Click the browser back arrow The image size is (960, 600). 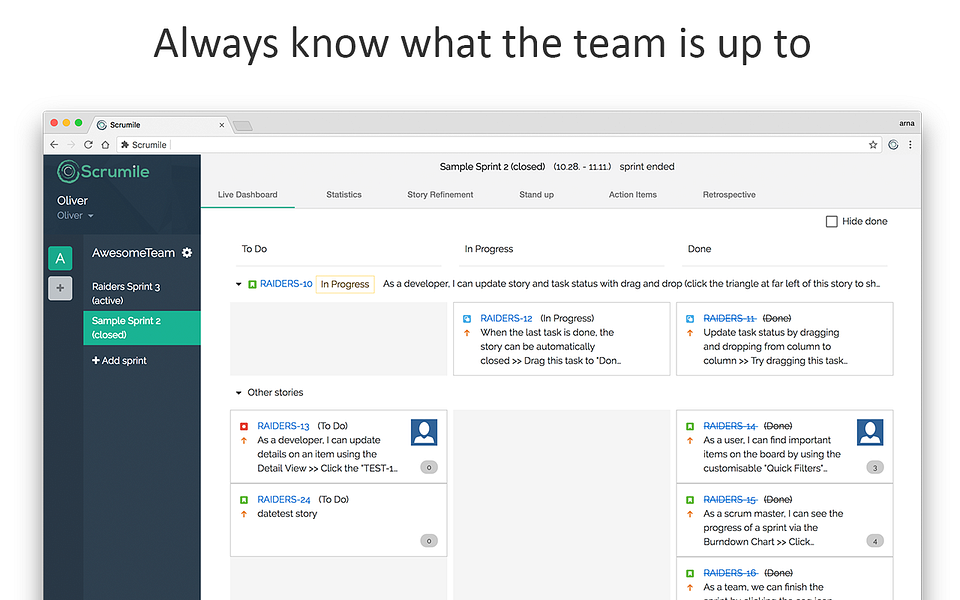click(x=54, y=144)
